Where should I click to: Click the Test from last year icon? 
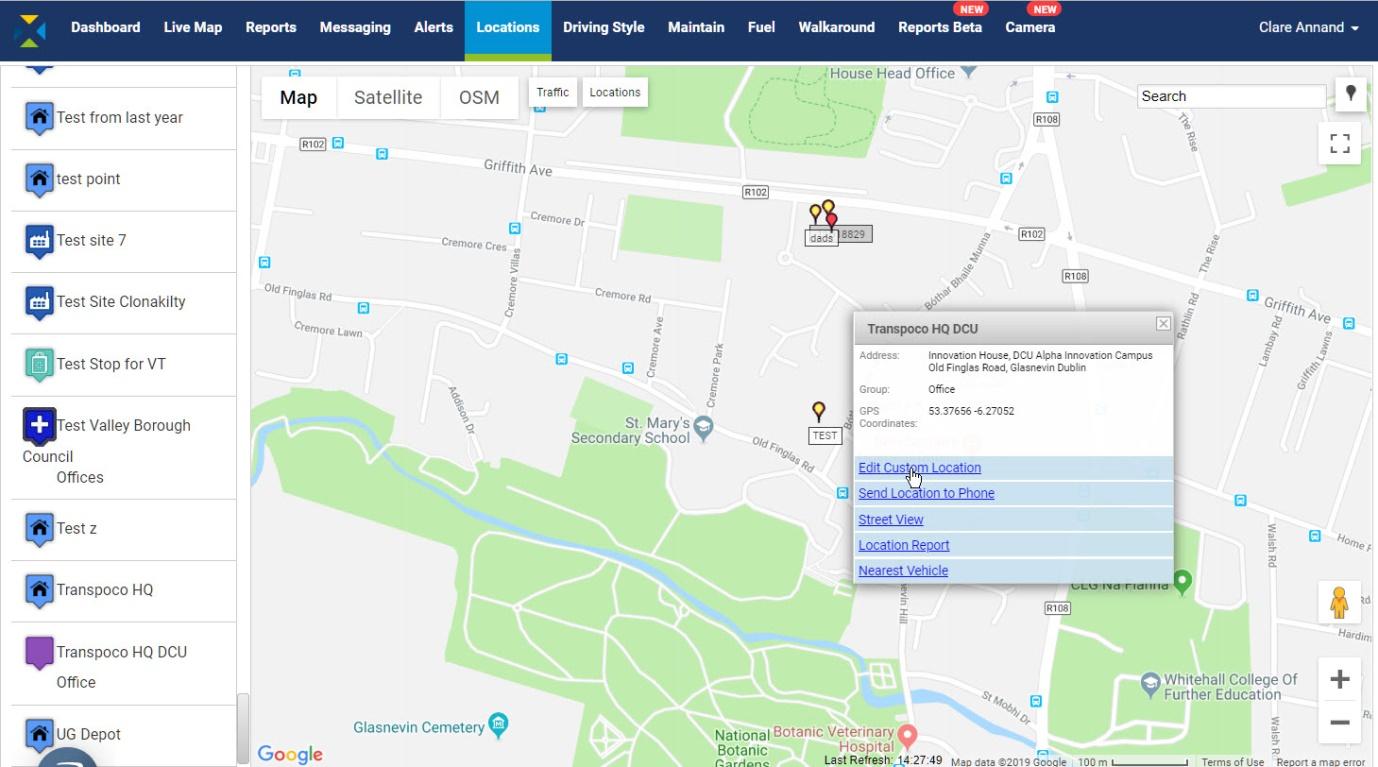(39, 118)
